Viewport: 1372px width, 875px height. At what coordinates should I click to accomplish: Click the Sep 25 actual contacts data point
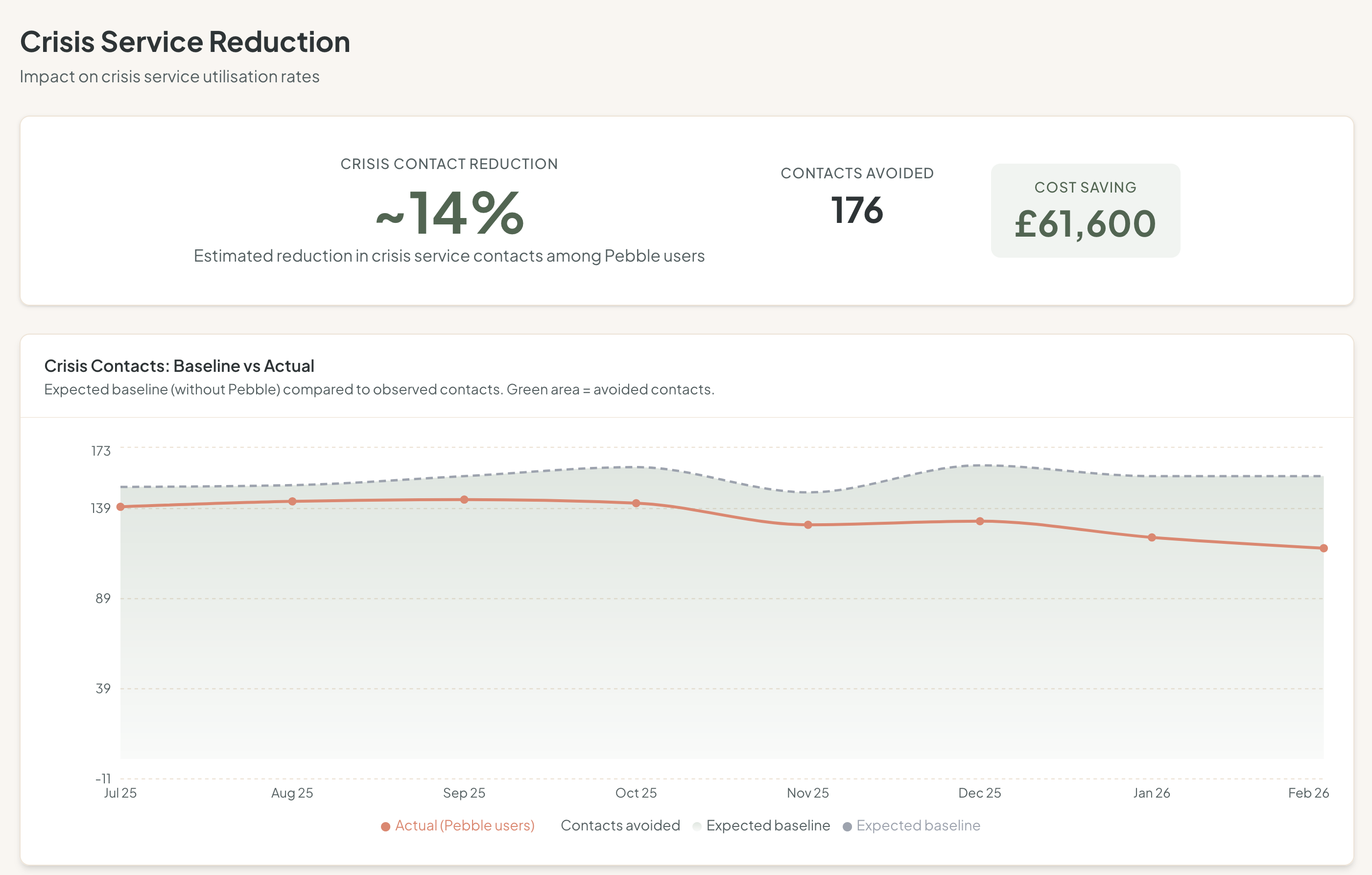coord(464,500)
